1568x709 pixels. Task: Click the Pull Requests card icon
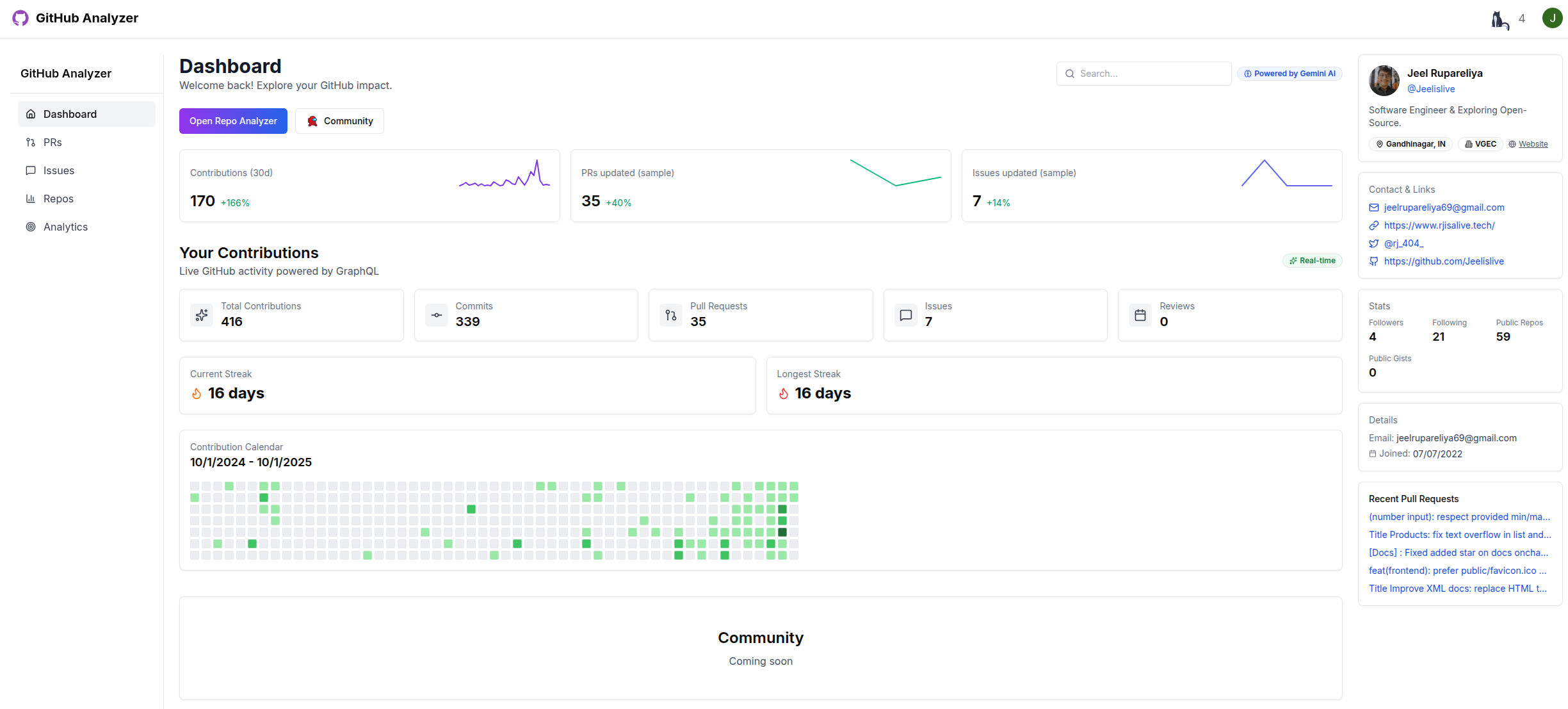pos(671,315)
